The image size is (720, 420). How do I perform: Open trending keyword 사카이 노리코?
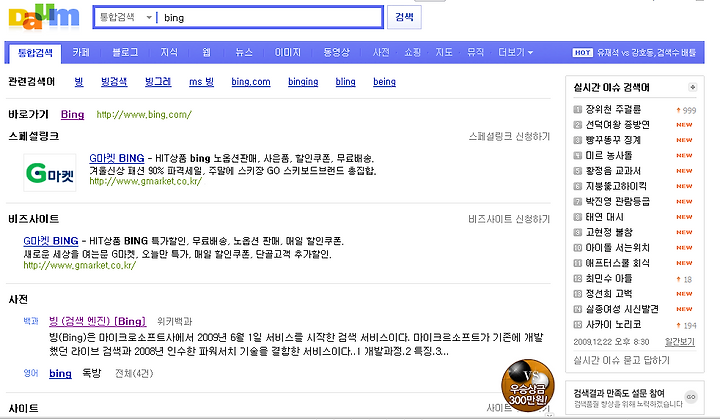pyautogui.click(x=613, y=325)
